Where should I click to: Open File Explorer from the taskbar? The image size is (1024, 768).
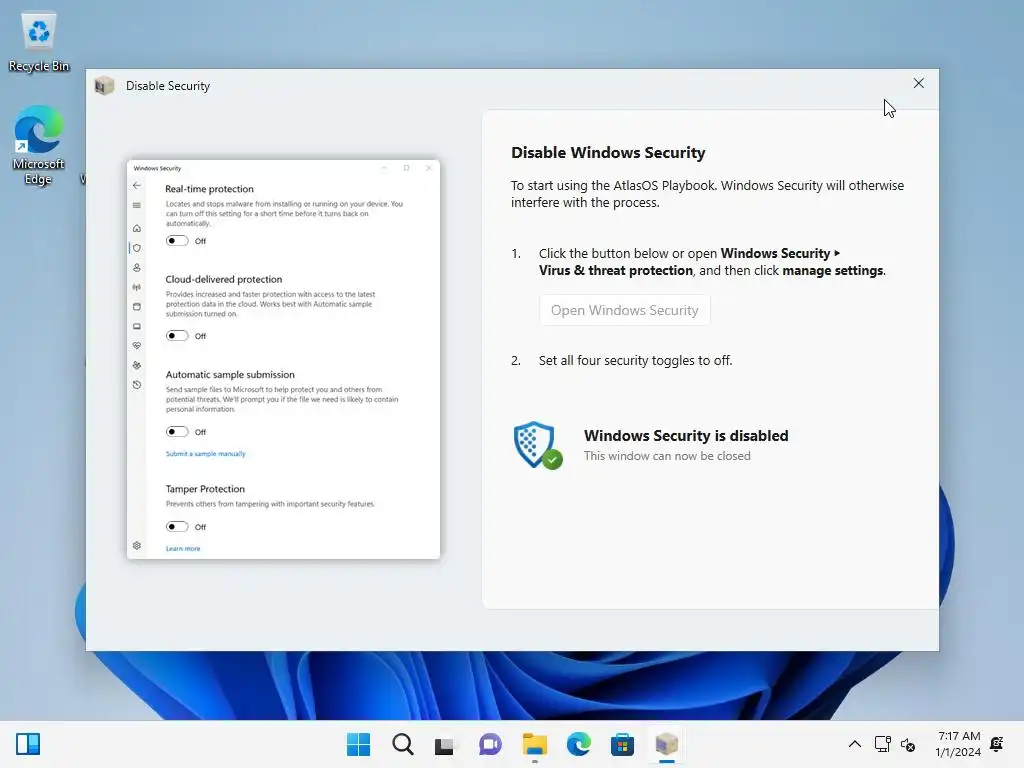[x=534, y=744]
